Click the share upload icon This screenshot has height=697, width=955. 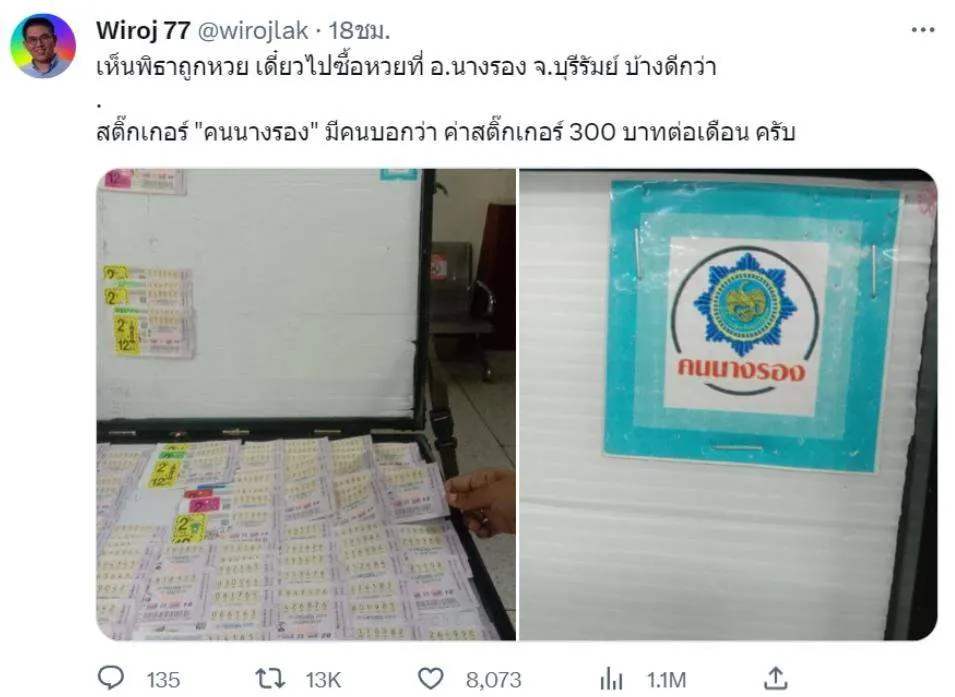[x=775, y=678]
